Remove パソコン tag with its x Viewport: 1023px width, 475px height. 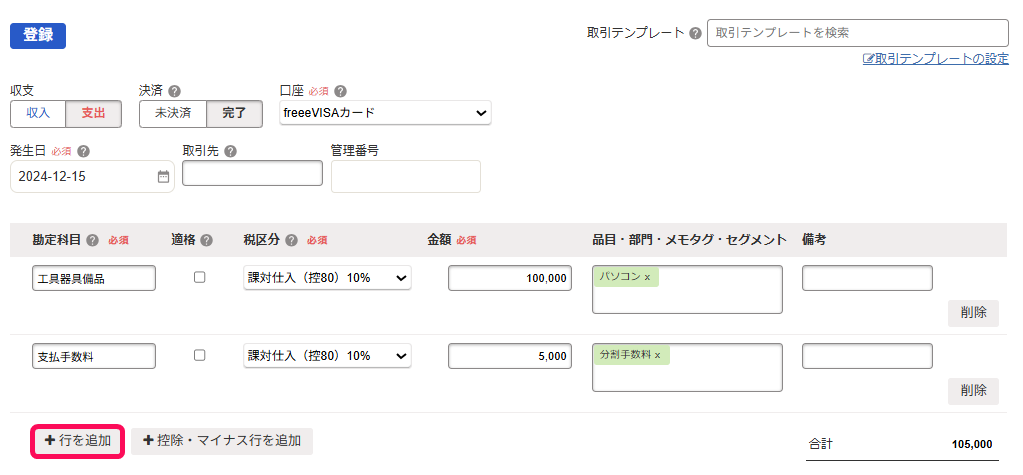(x=647, y=277)
